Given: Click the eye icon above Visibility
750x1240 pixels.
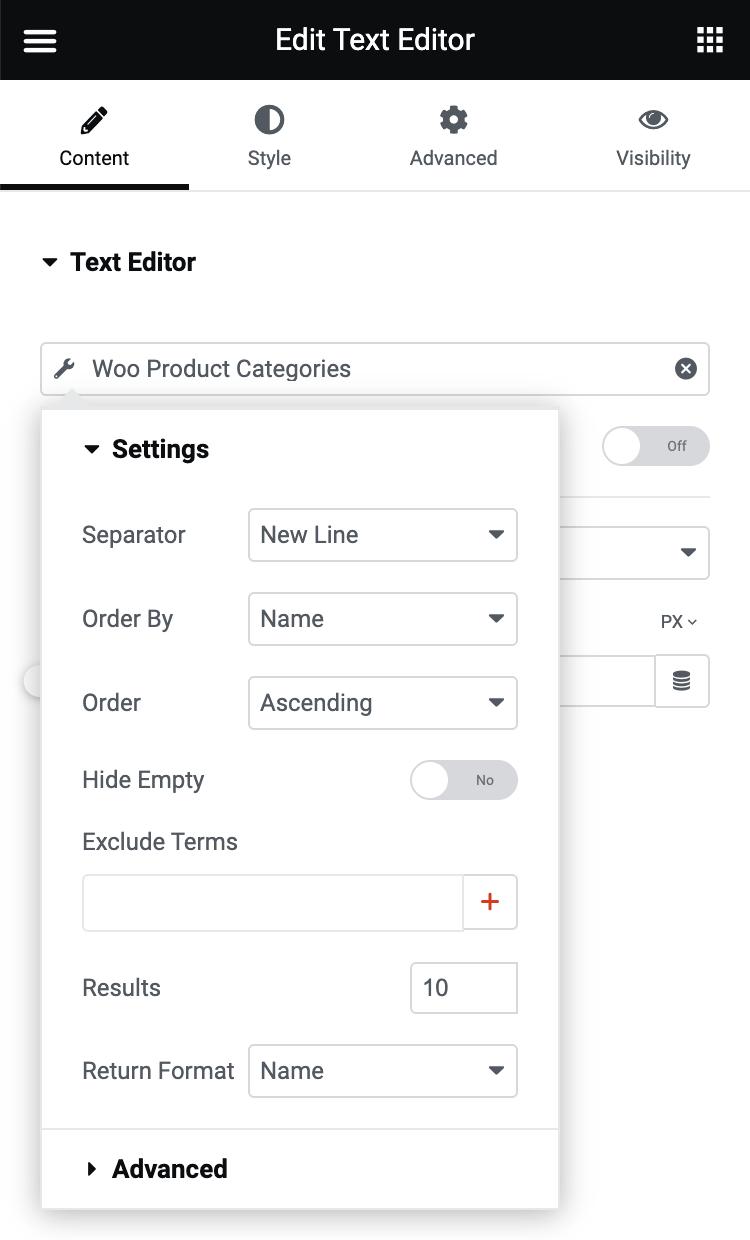Looking at the screenshot, I should [x=653, y=119].
